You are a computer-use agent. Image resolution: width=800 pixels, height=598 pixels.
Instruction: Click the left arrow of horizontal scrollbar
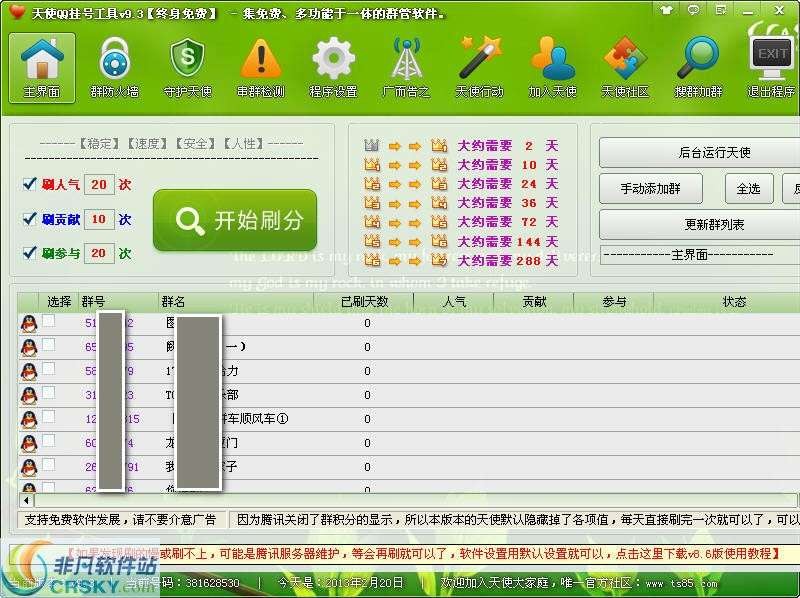26,500
